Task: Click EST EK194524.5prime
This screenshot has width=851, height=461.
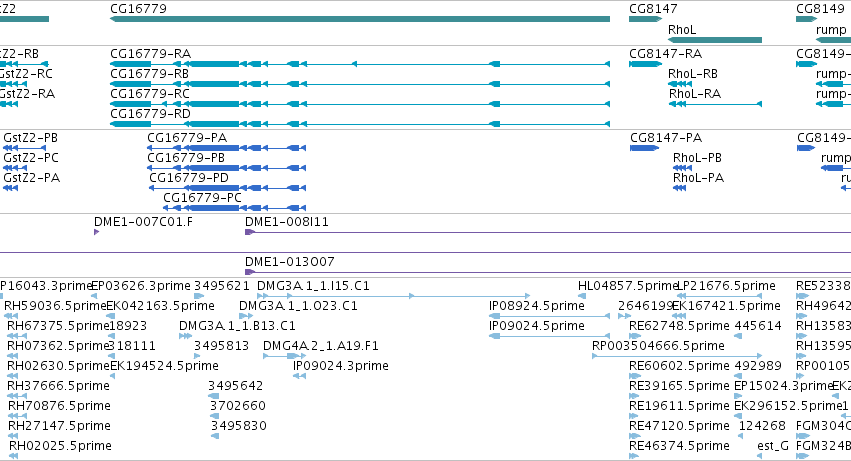Action: click(x=164, y=367)
